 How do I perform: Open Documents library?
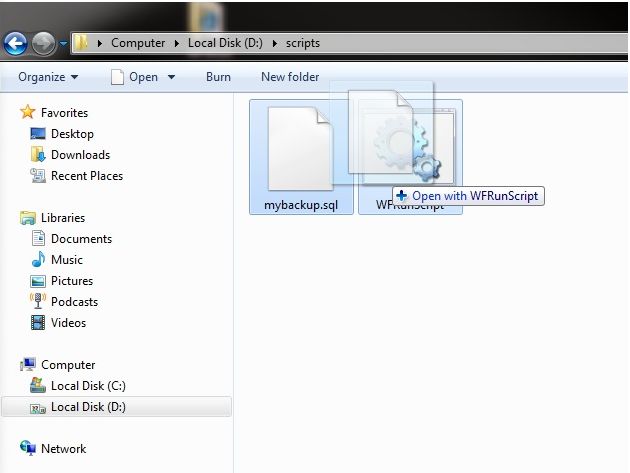[82, 239]
